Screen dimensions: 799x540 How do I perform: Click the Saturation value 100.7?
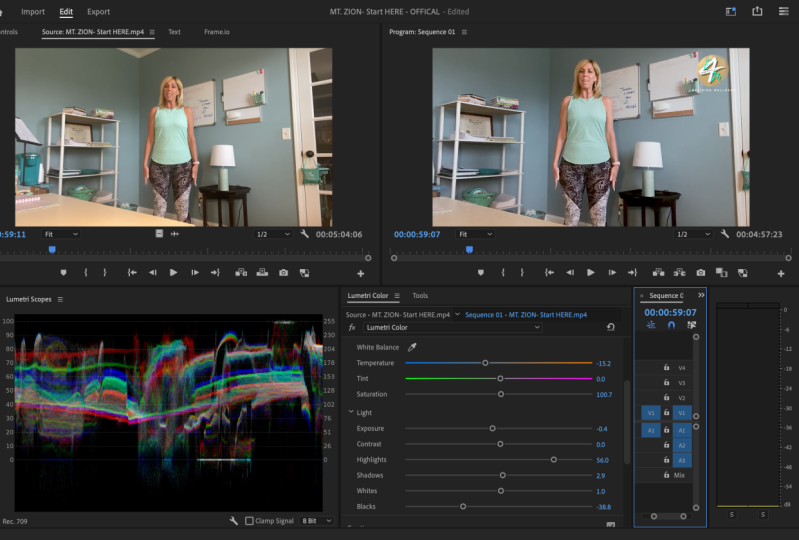pyautogui.click(x=604, y=394)
